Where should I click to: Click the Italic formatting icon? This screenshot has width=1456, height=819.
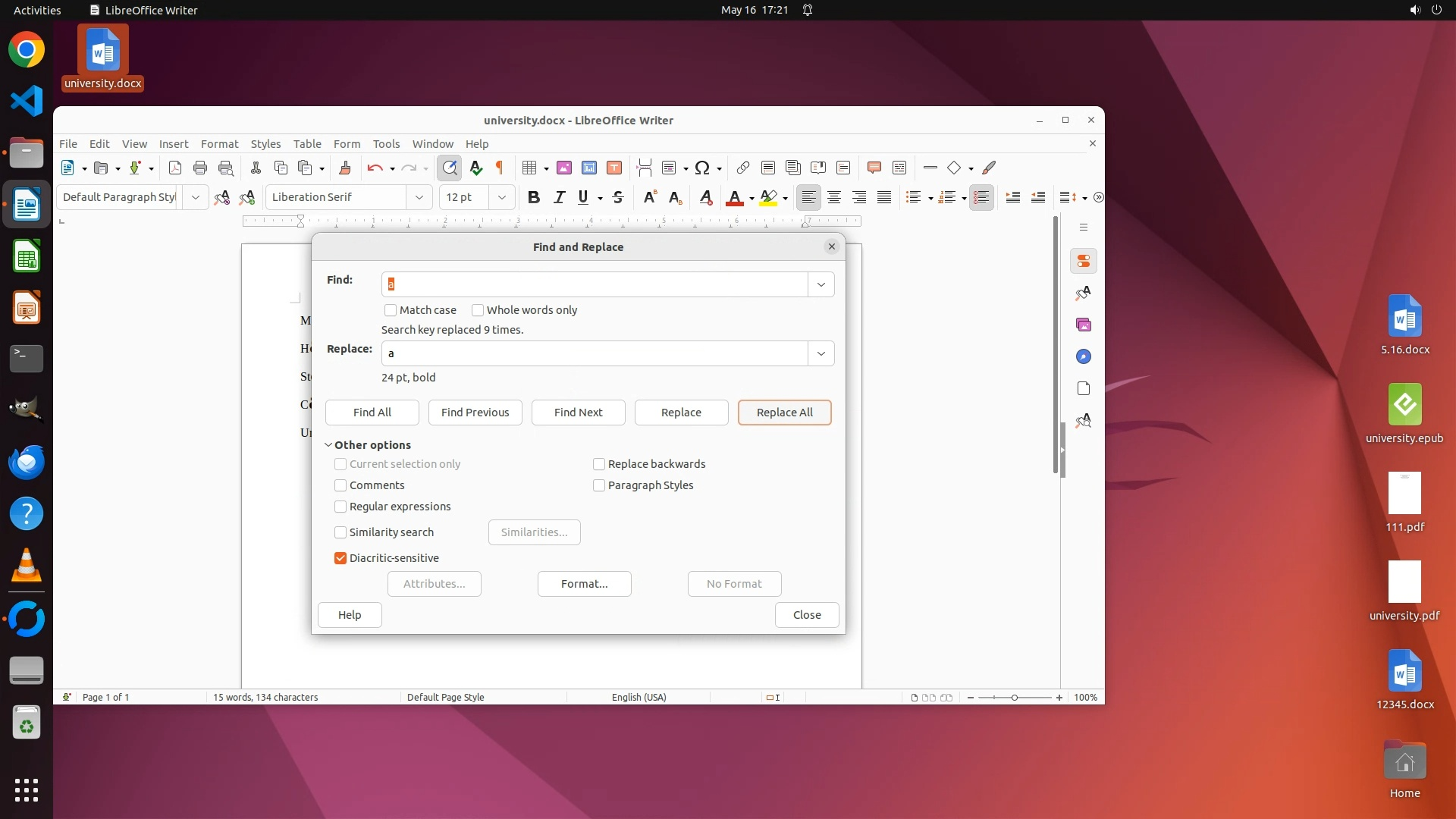(x=560, y=197)
